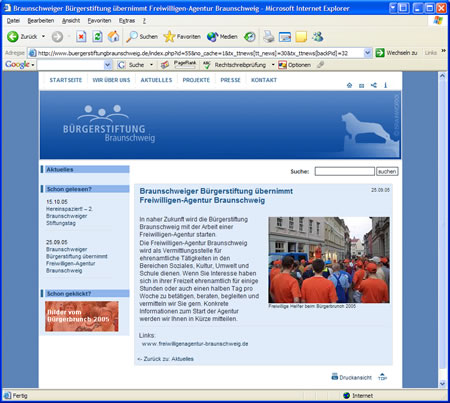Click the Forward arrow icon
Image resolution: width=450 pixels, height=403 pixels.
57,37
